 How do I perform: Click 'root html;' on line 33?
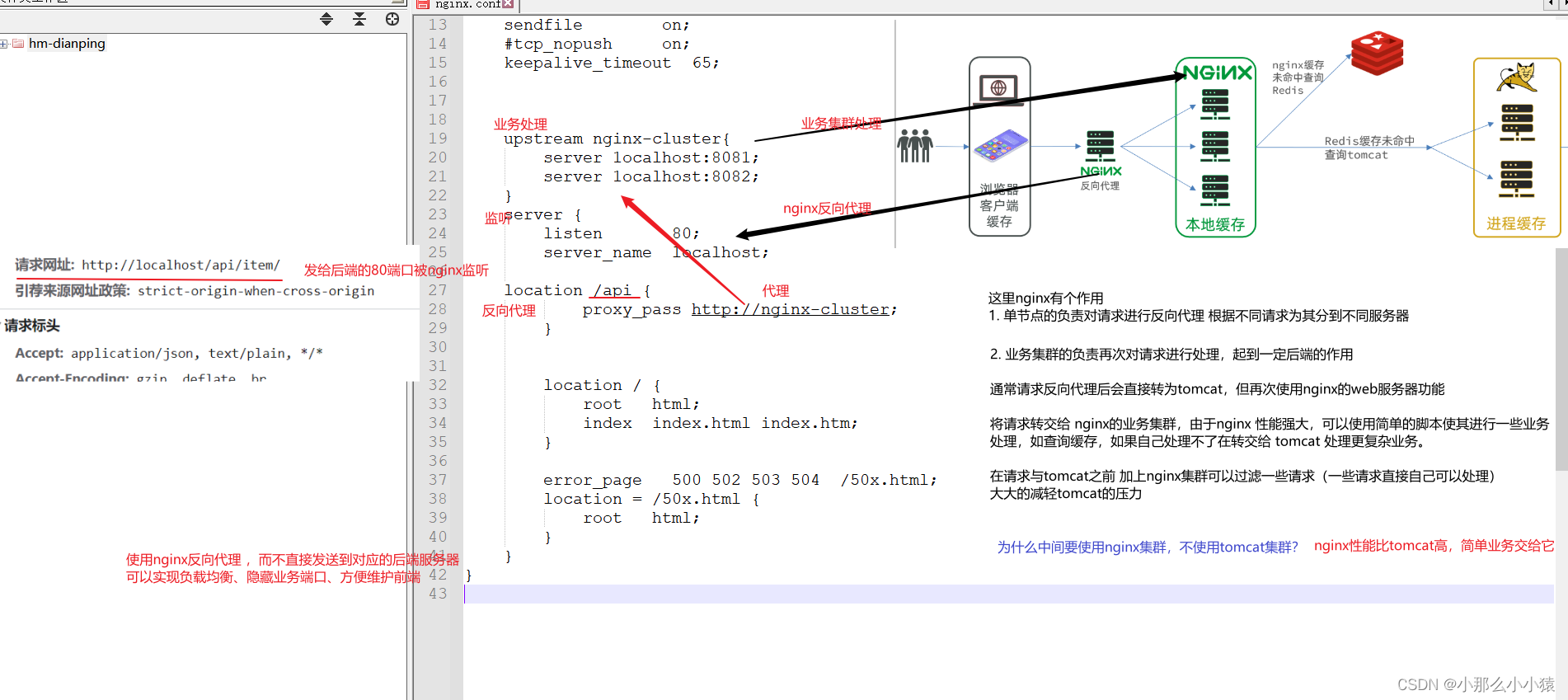641,404
